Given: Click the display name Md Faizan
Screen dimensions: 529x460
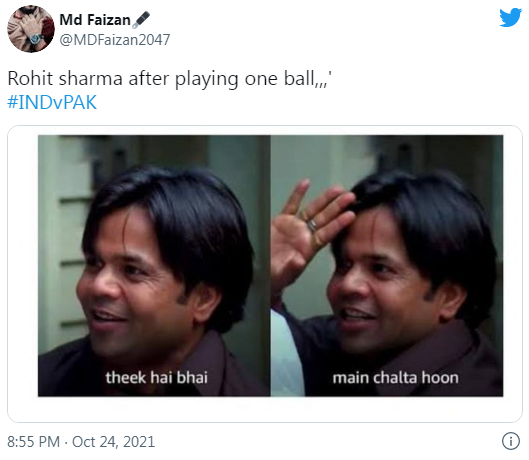Looking at the screenshot, I should tap(95, 20).
